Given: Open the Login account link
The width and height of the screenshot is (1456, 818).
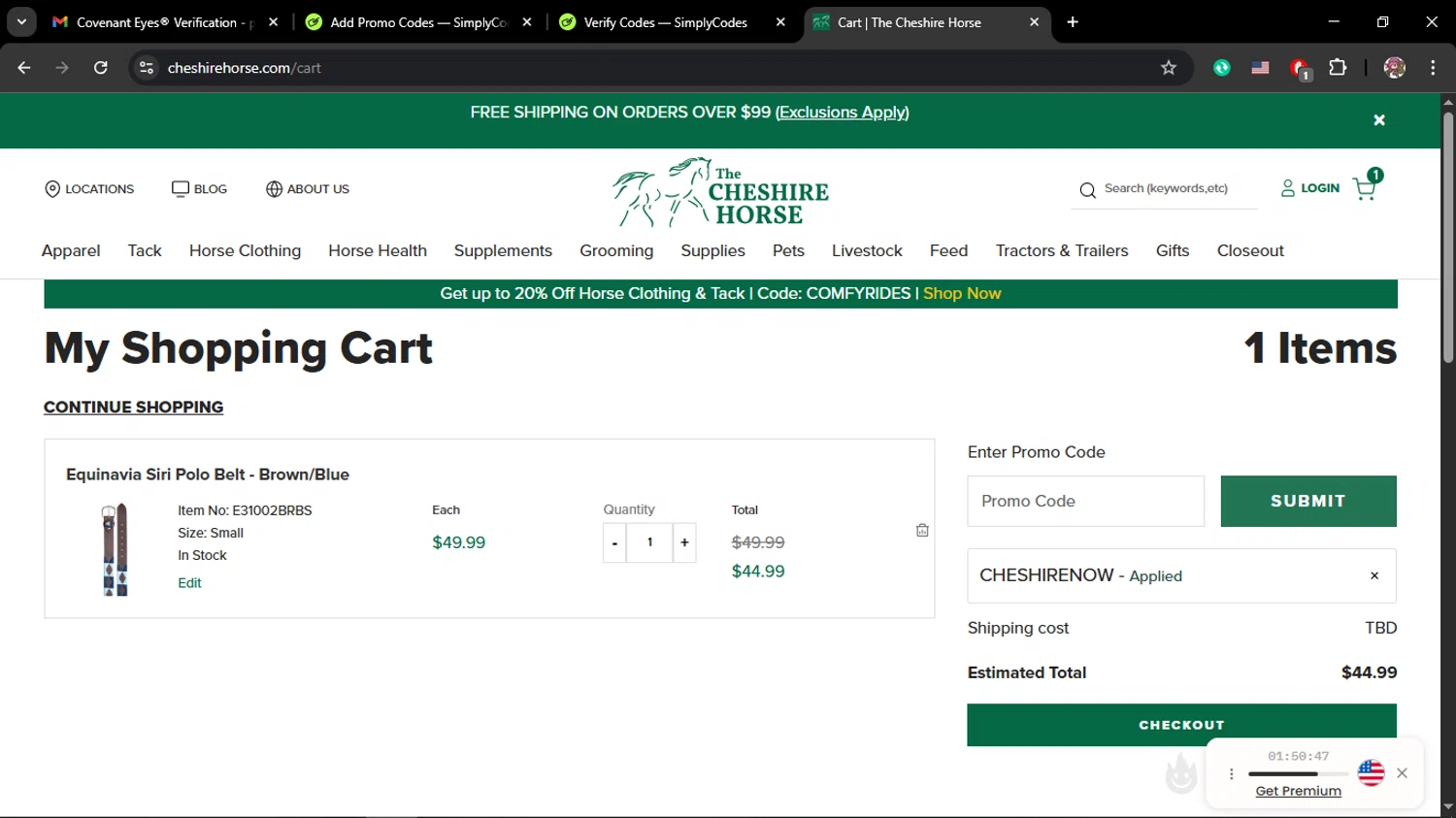Looking at the screenshot, I should pyautogui.click(x=1310, y=188).
